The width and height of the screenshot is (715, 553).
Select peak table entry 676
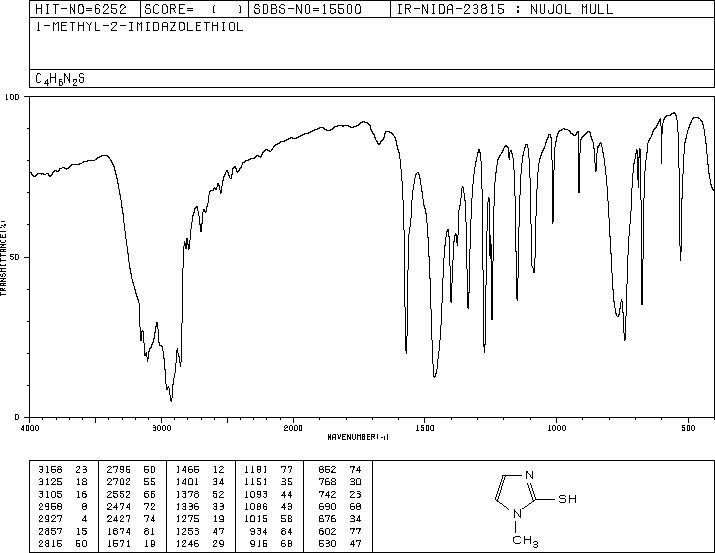(x=340, y=519)
